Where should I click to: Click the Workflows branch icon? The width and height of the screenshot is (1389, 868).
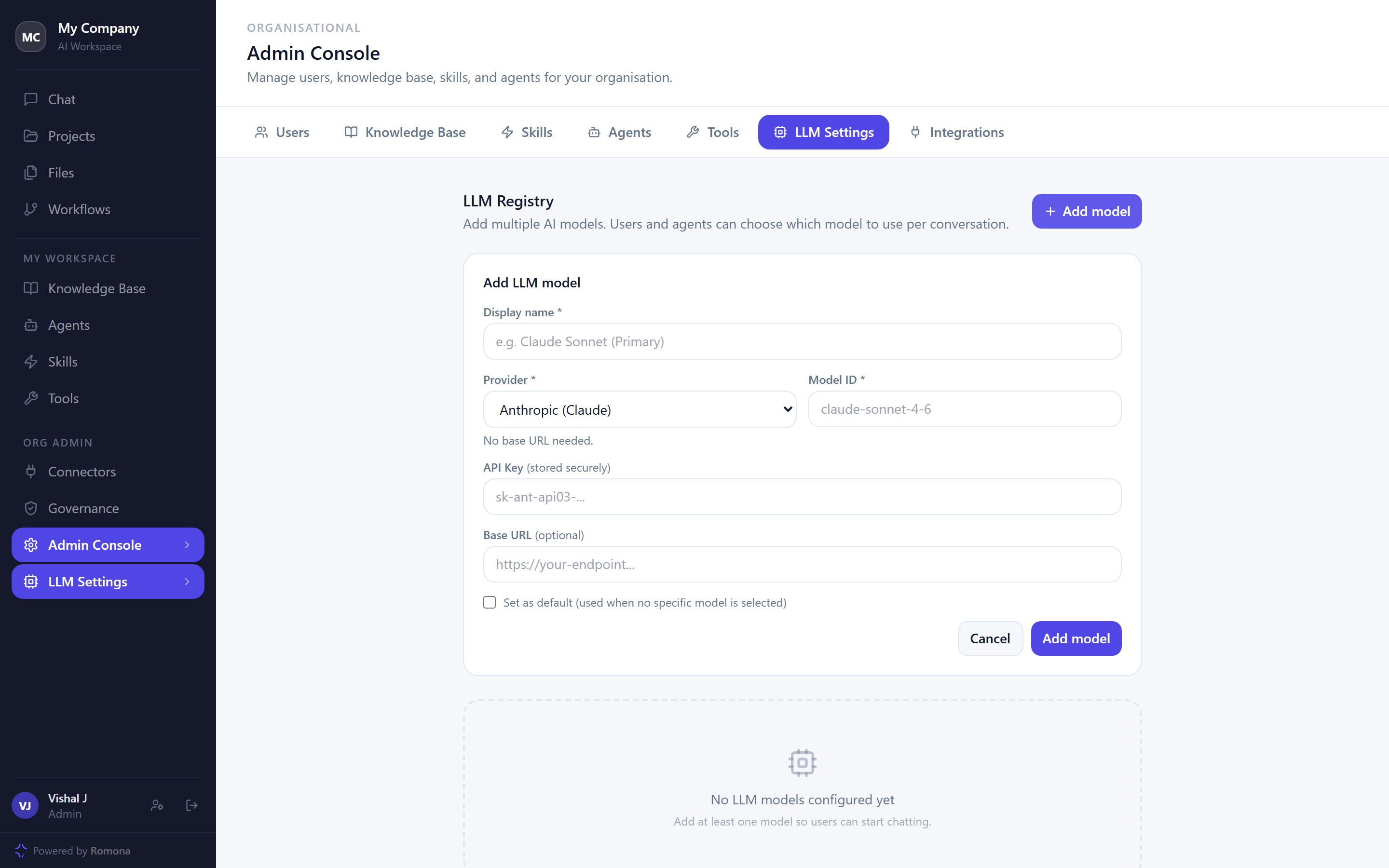pos(31,210)
